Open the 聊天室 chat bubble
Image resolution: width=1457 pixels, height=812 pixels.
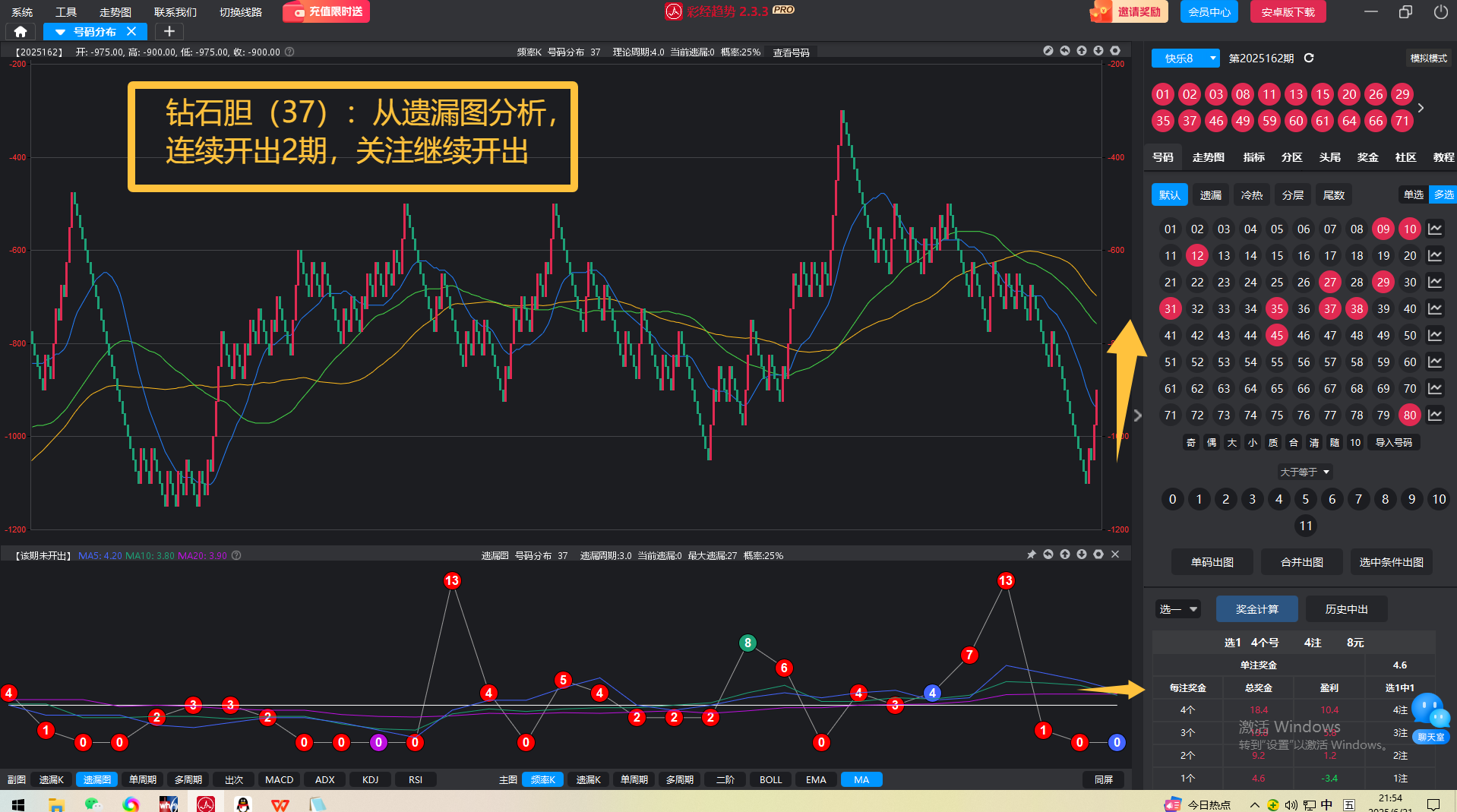(1430, 719)
